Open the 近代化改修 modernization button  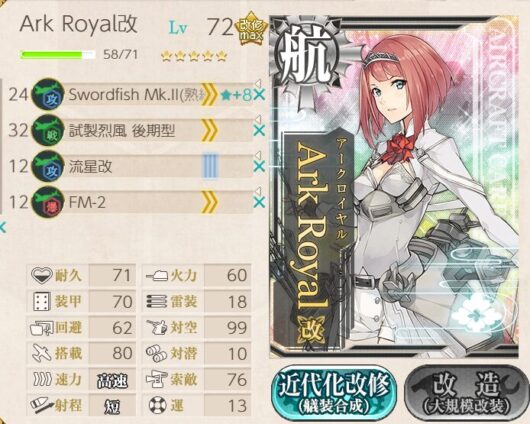pyautogui.click(x=334, y=393)
